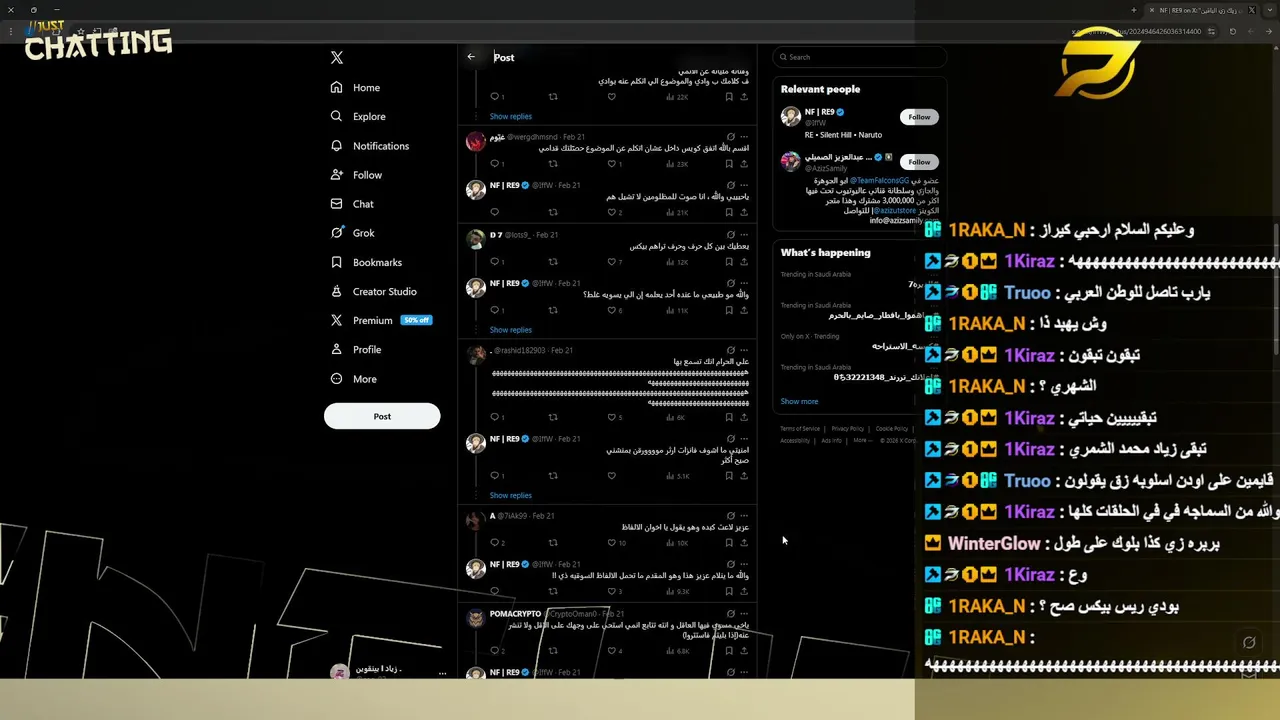Like the @rashid182903 reply with 5 likes
Image resolution: width=1280 pixels, height=720 pixels.
(x=612, y=418)
